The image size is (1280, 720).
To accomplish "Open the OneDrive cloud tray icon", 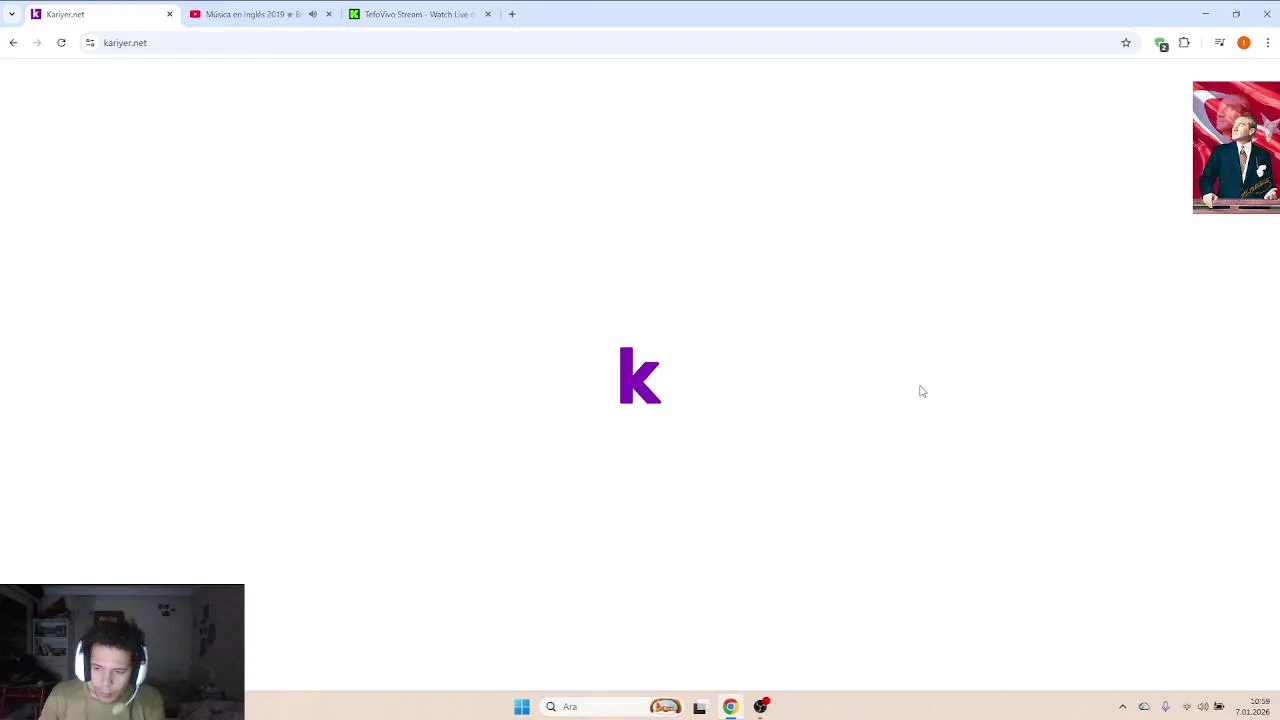I will pos(1144,707).
